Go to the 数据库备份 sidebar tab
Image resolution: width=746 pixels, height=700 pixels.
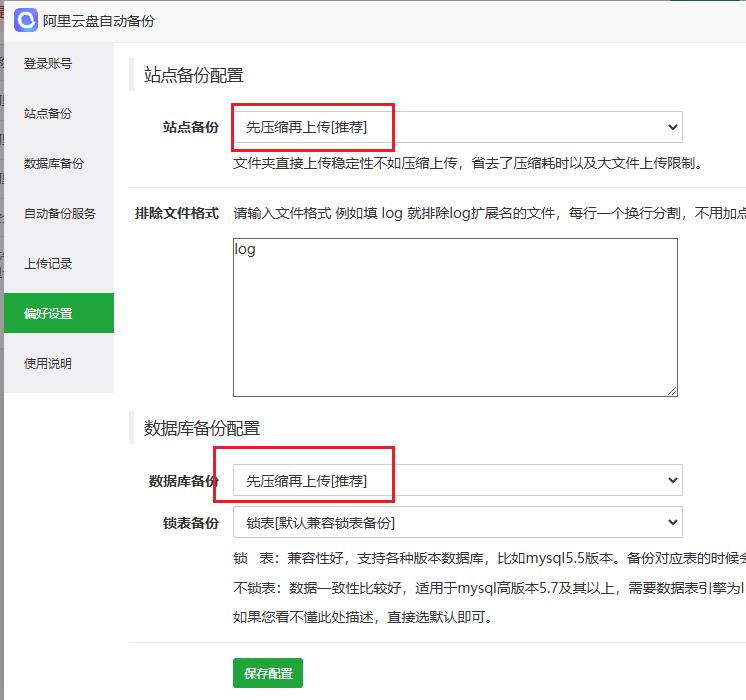pos(54,164)
